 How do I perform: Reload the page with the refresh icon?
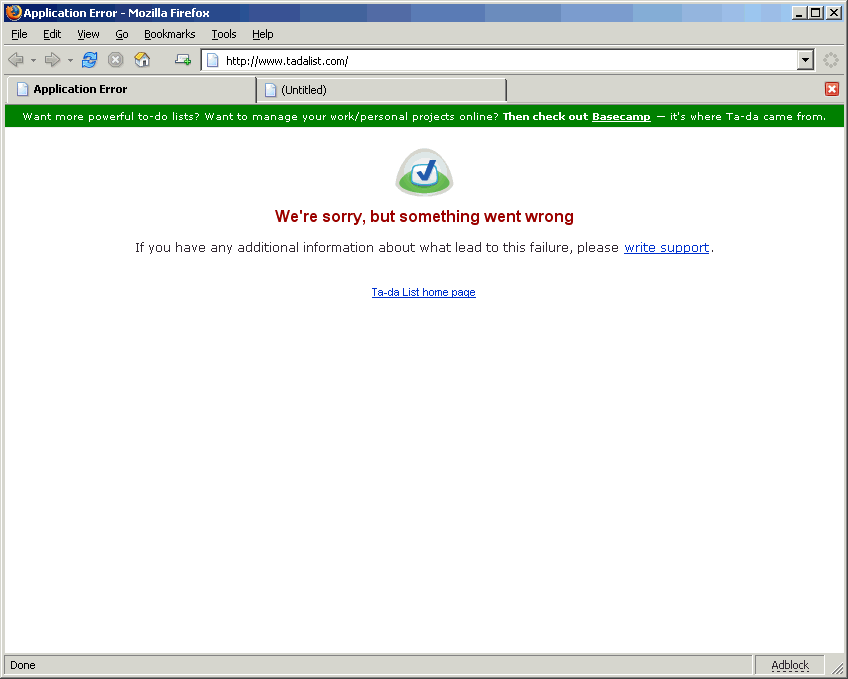(x=89, y=59)
